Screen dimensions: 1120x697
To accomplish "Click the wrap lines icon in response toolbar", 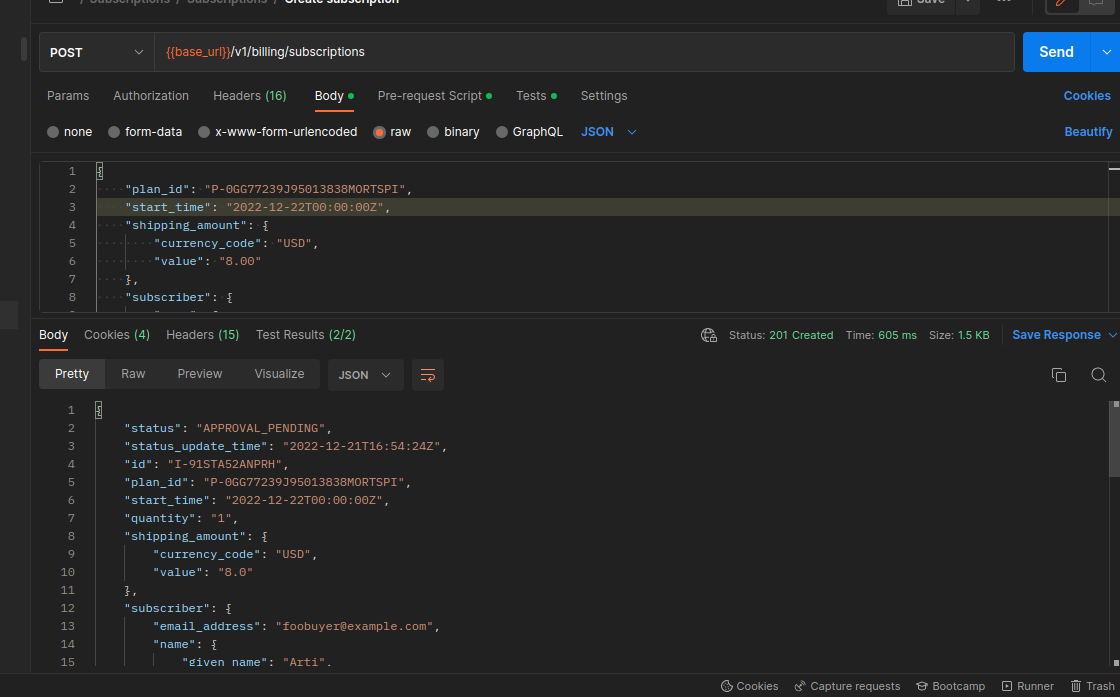I will (x=428, y=375).
